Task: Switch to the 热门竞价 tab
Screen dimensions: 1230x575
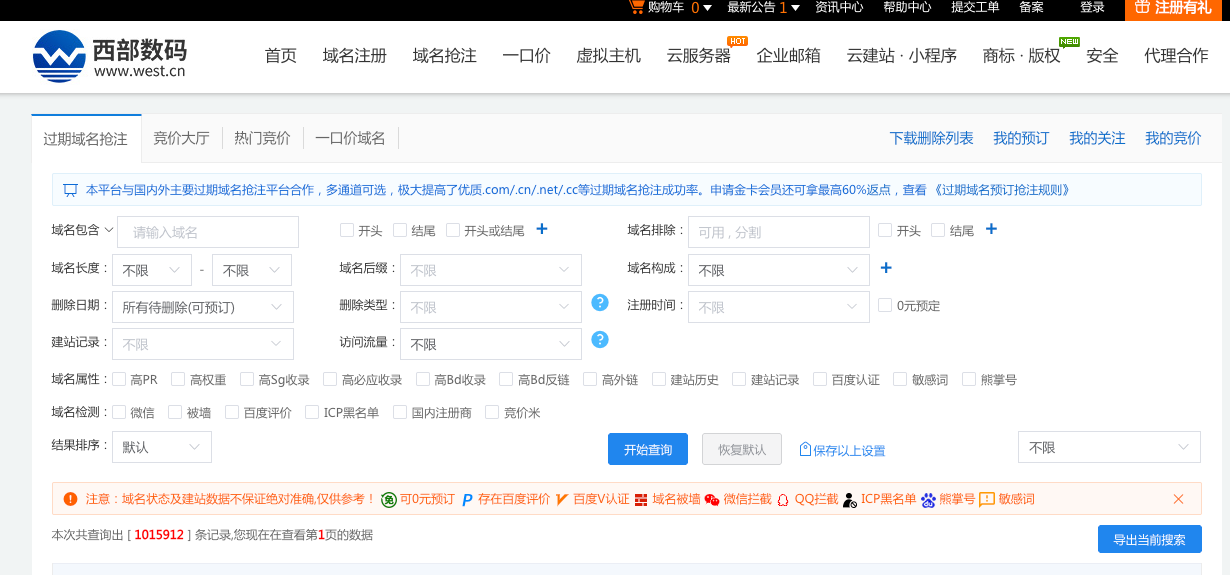Action: coord(262,138)
